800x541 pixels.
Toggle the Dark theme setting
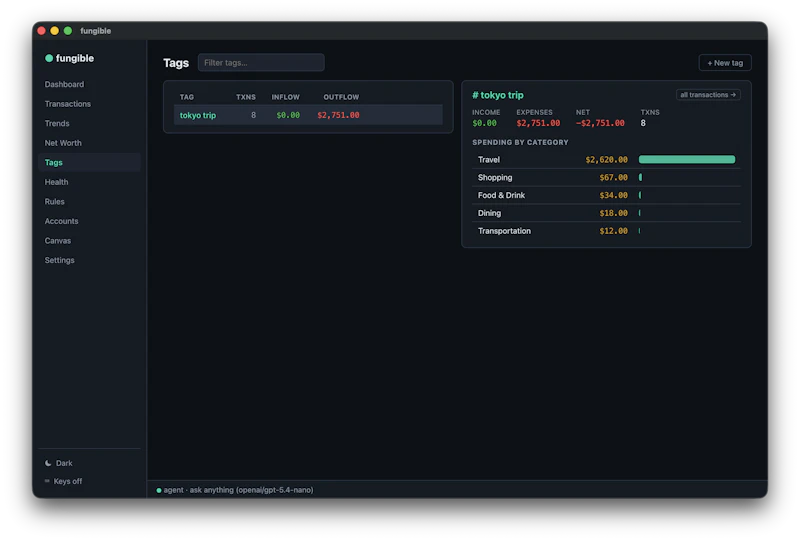[59, 463]
